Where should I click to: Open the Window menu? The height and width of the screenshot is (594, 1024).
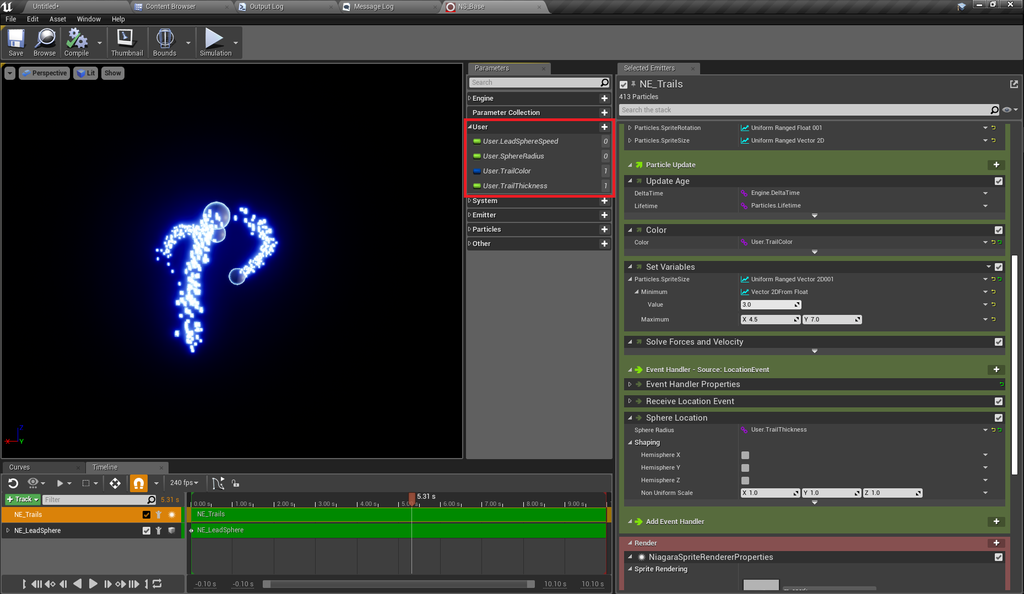89,19
